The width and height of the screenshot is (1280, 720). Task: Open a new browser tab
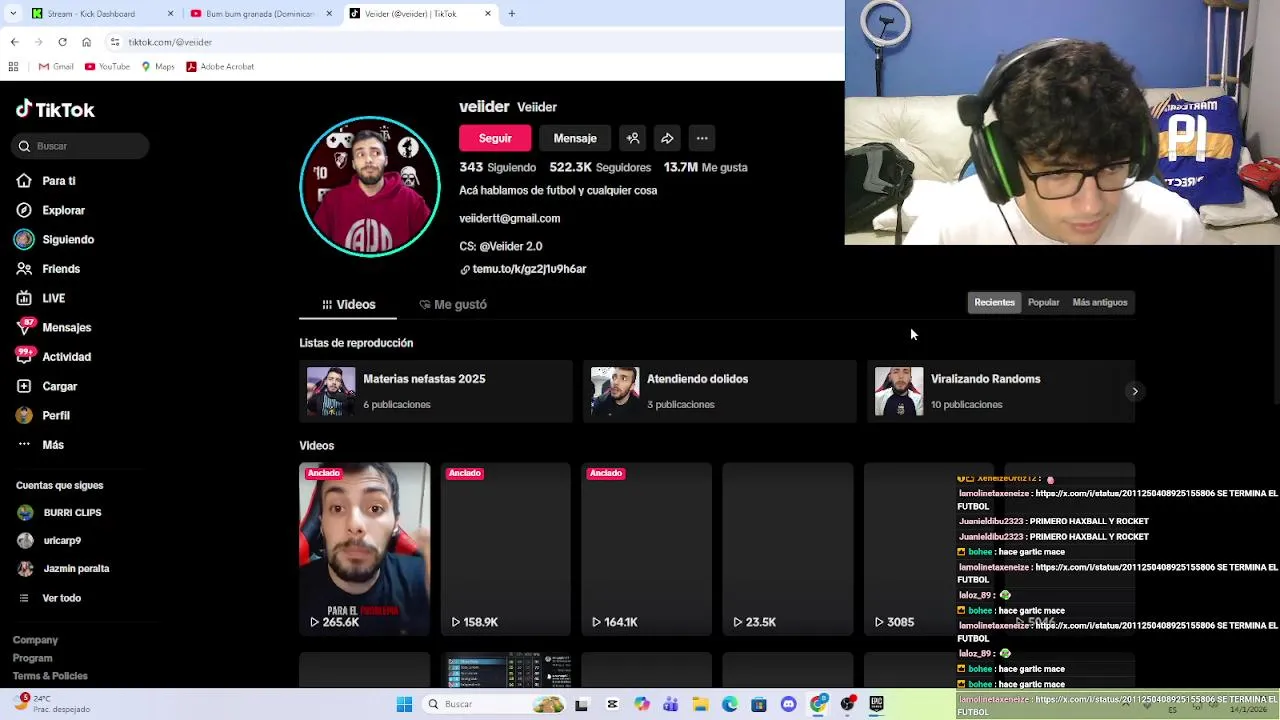tap(511, 14)
